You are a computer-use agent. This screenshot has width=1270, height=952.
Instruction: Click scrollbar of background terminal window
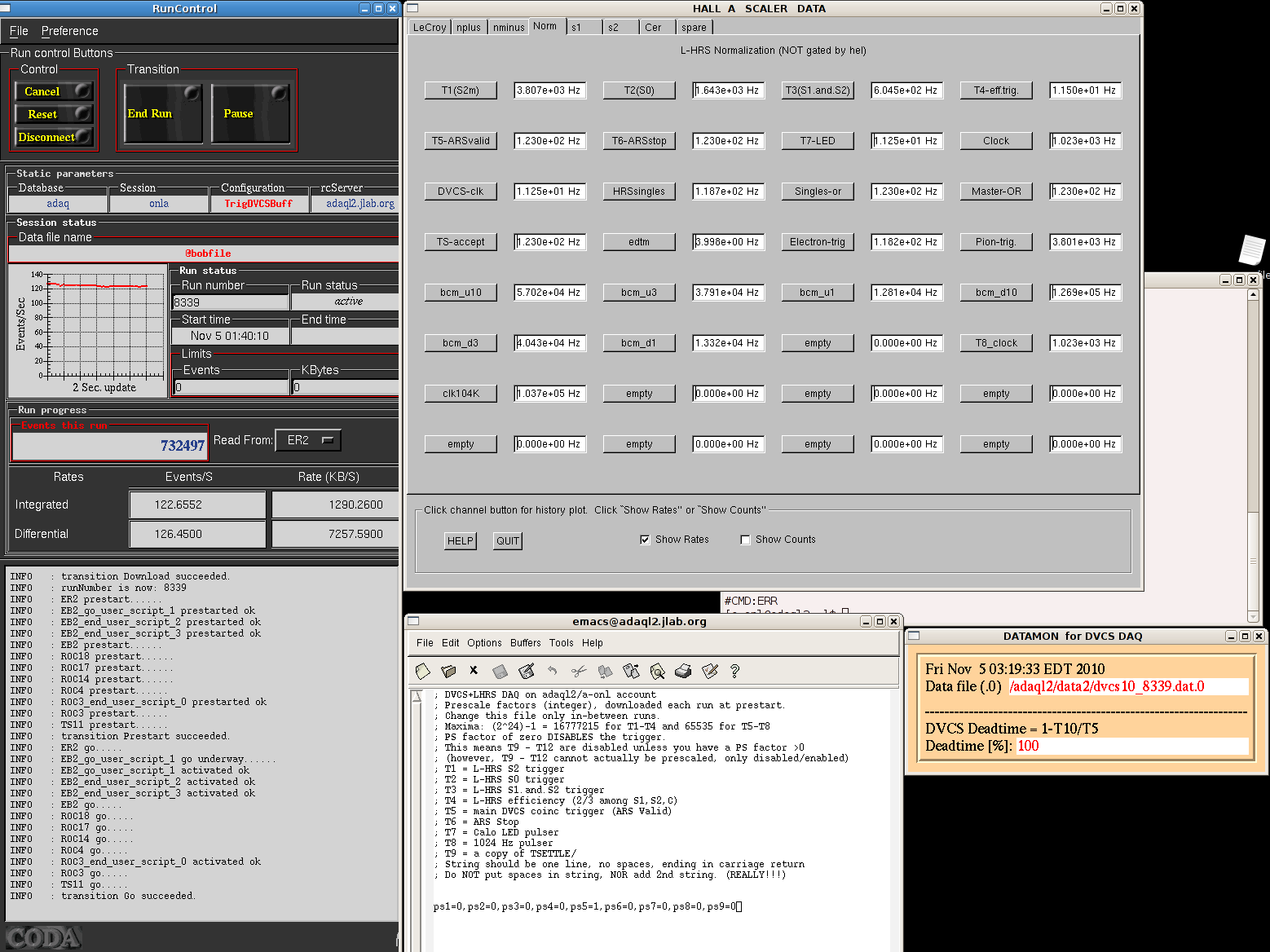click(1254, 456)
